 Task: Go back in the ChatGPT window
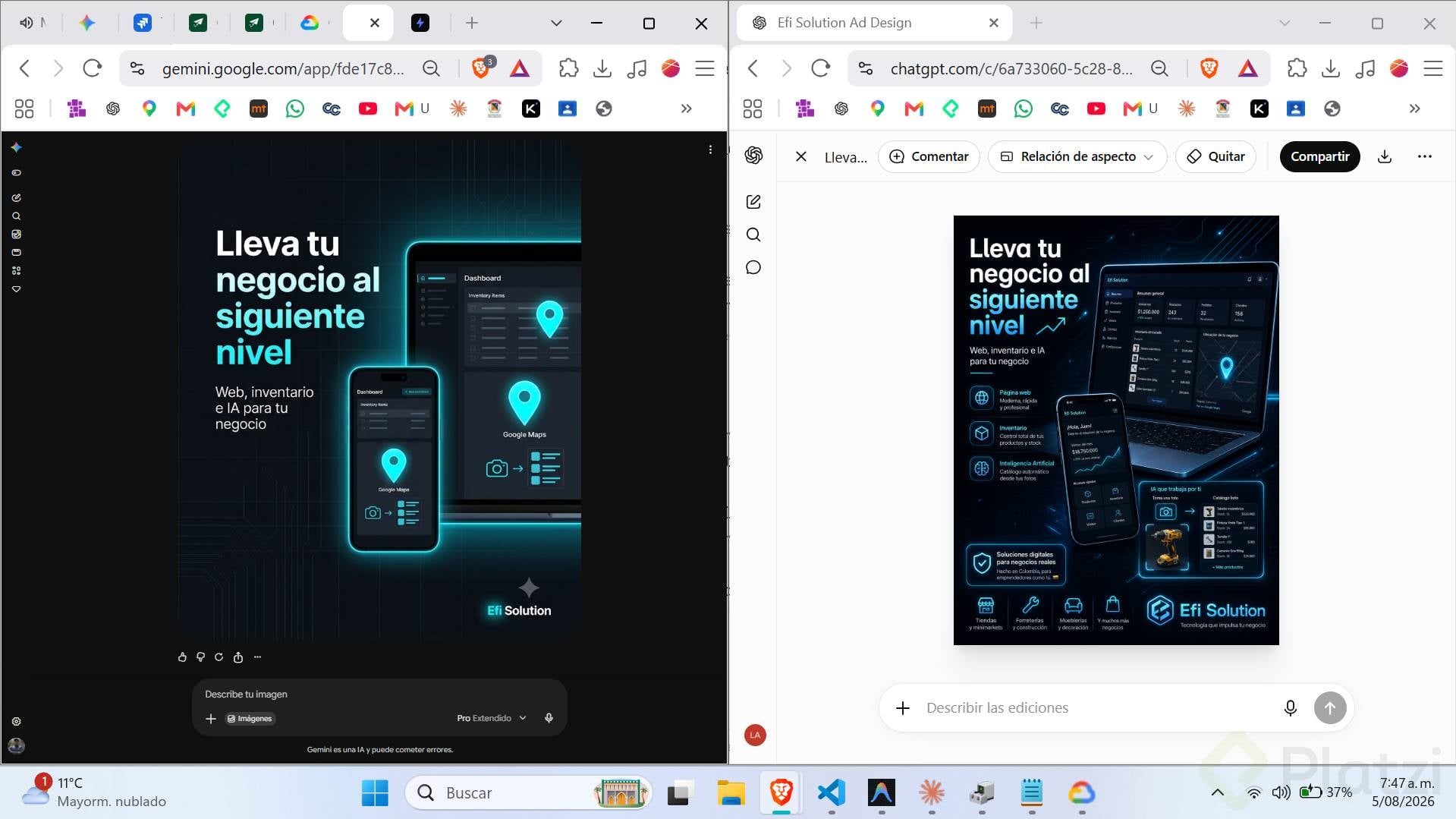753,68
